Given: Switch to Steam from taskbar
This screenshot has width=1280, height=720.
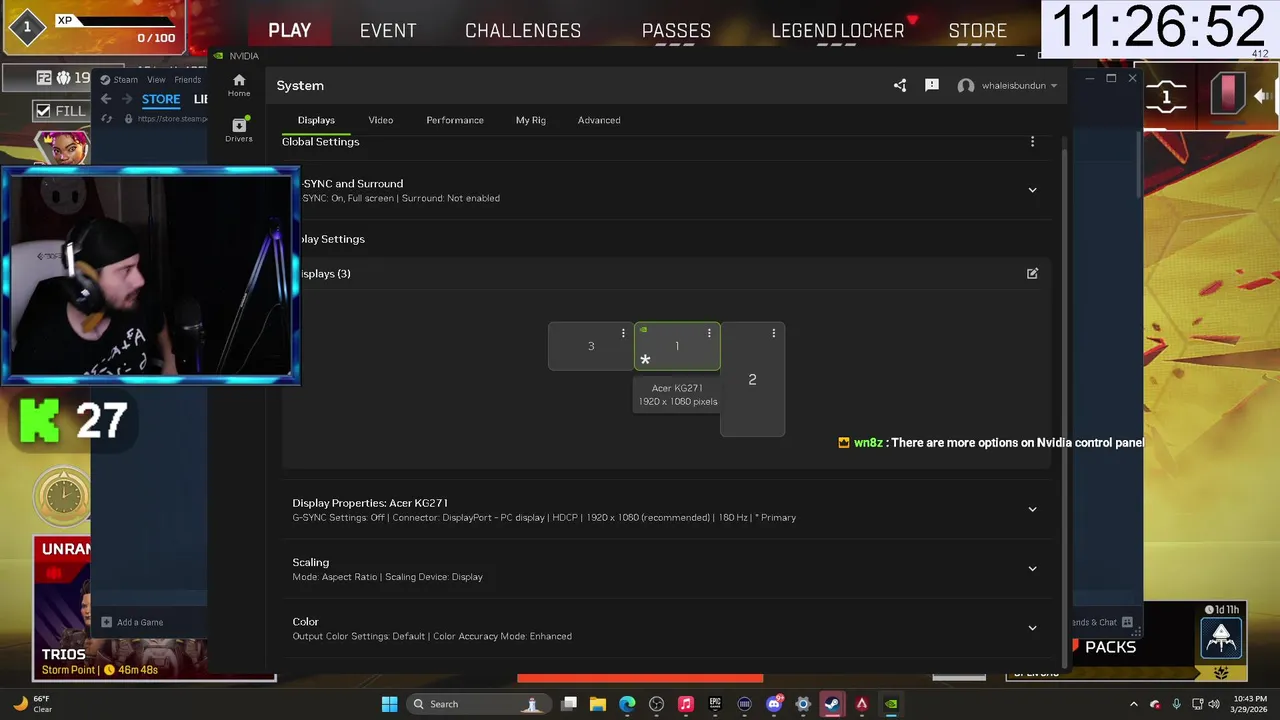Looking at the screenshot, I should [832, 704].
